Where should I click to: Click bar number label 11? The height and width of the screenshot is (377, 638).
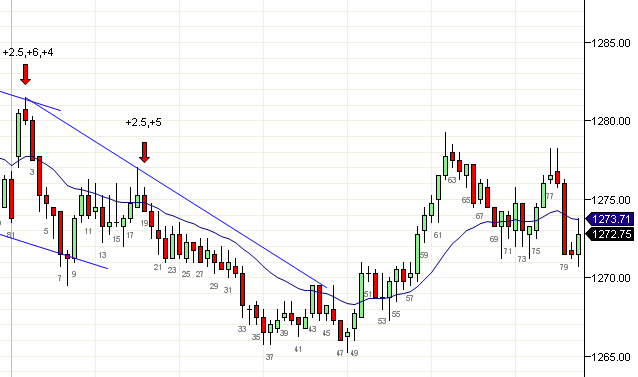tap(88, 231)
